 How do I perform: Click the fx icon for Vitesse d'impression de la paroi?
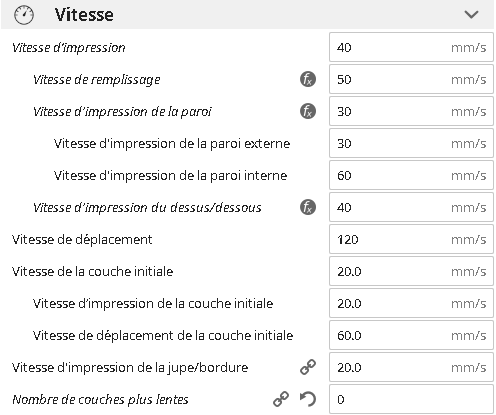coord(308,111)
